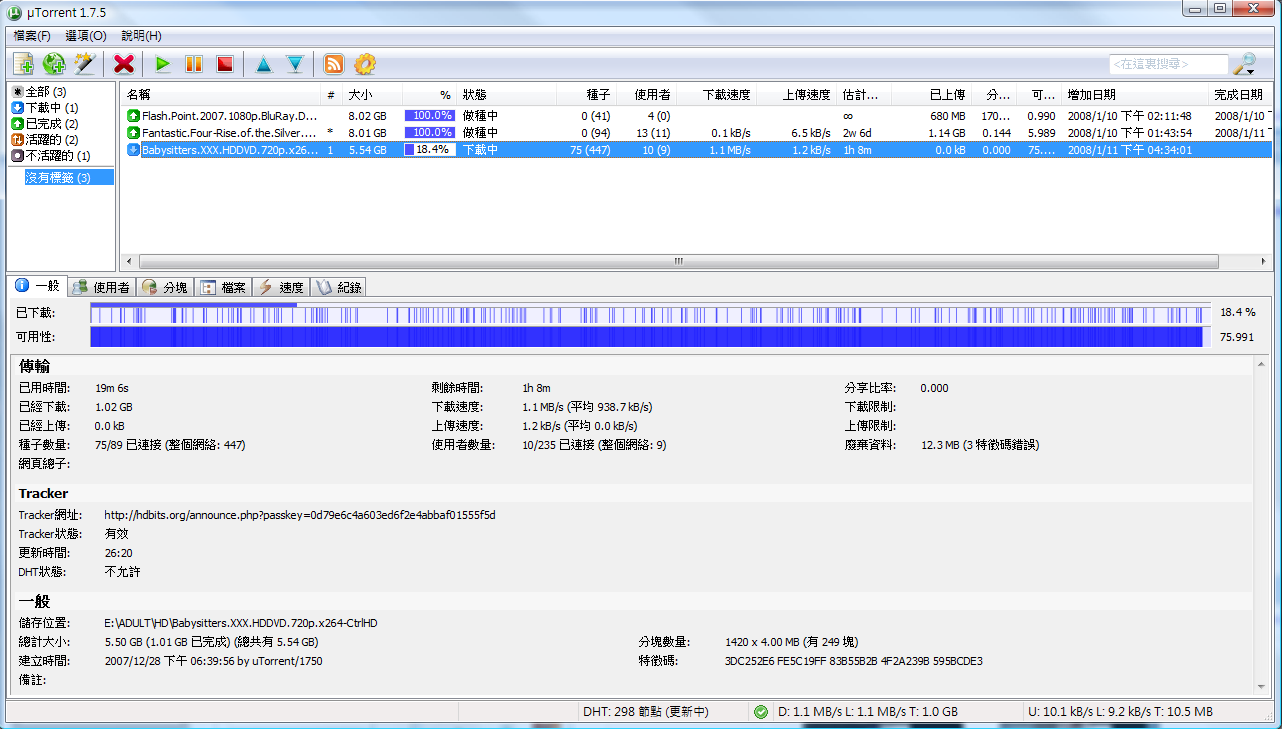Sort by 大小 column header
1282x729 pixels.
point(372,95)
